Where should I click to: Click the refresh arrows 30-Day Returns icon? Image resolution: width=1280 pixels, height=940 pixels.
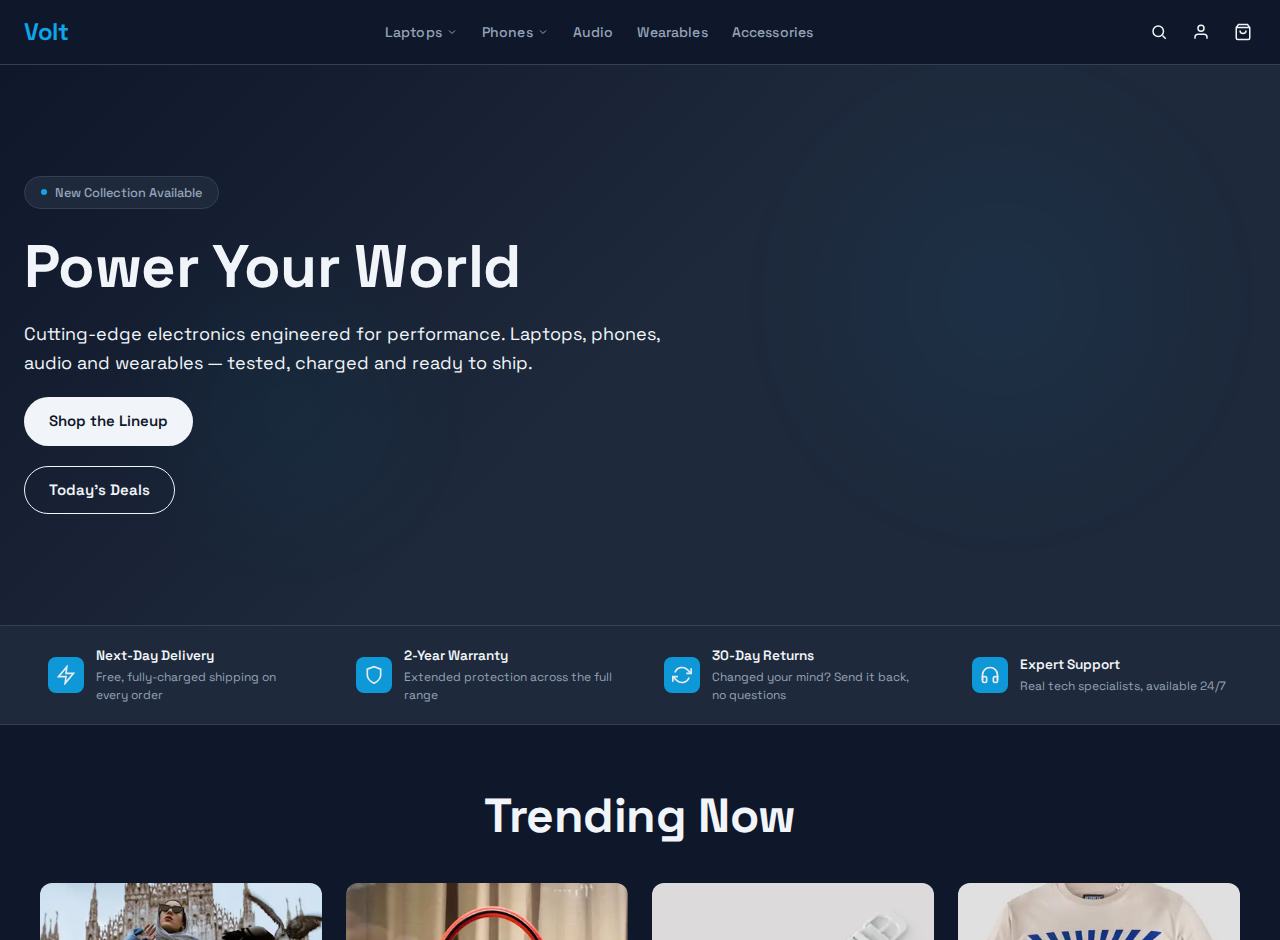click(682, 675)
